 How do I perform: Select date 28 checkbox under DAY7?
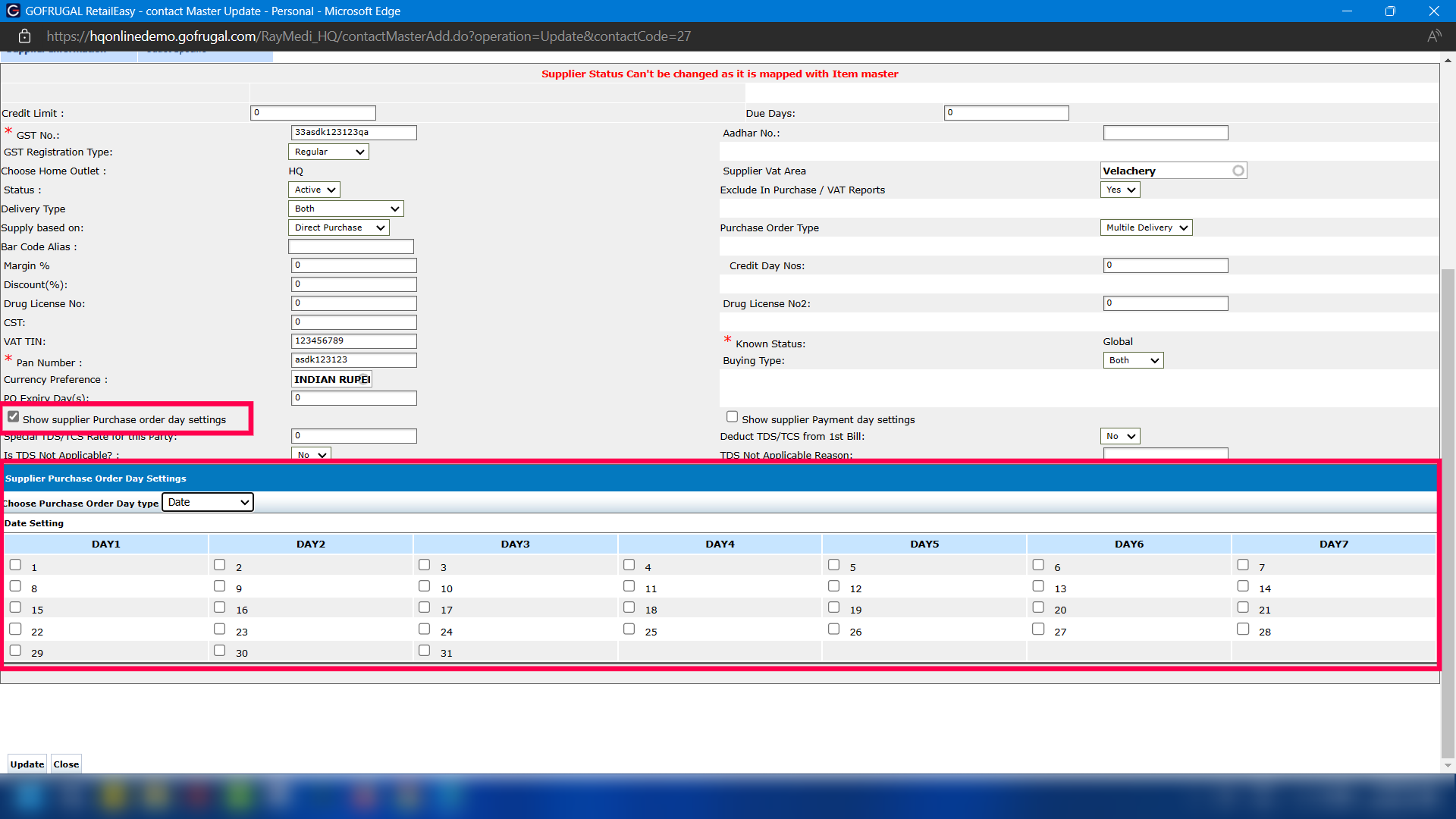tap(1243, 629)
